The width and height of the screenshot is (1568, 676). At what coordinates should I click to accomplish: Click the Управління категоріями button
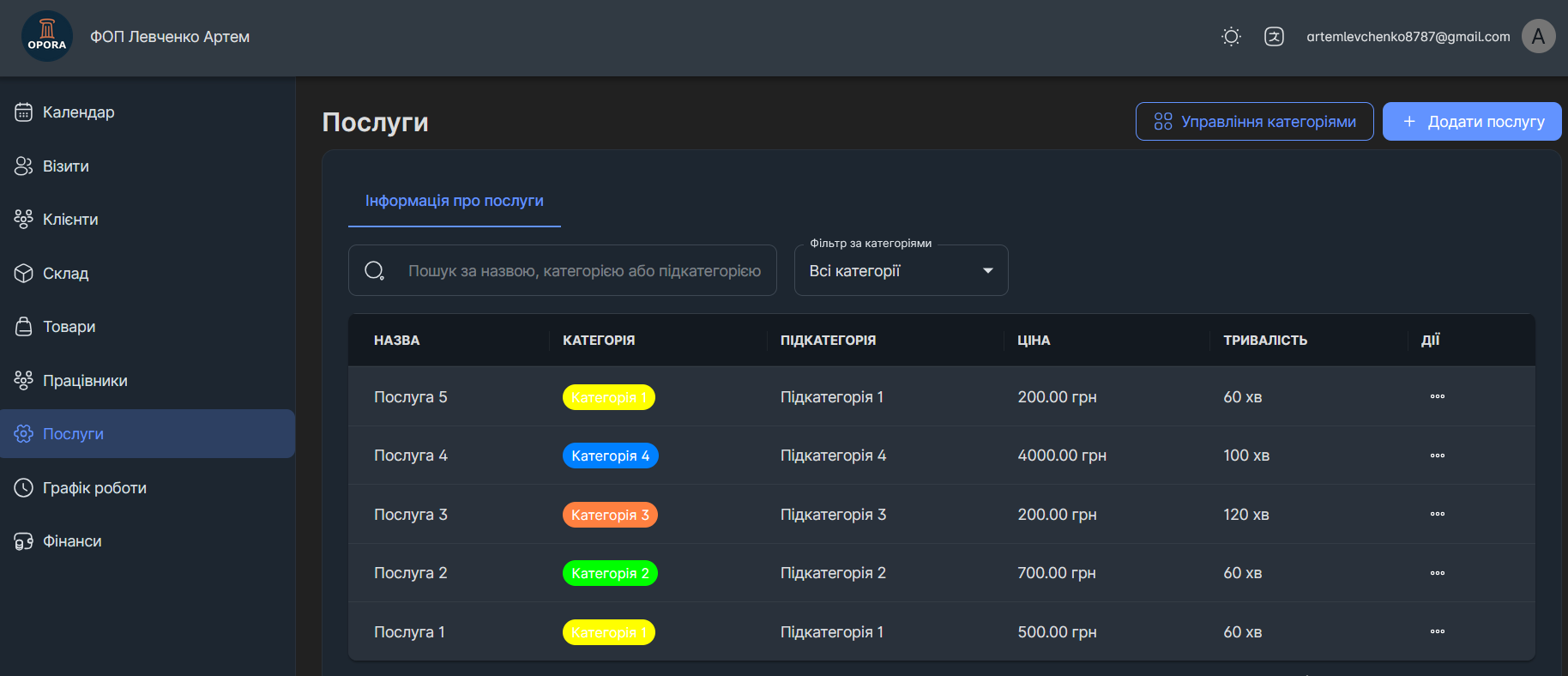point(1254,122)
